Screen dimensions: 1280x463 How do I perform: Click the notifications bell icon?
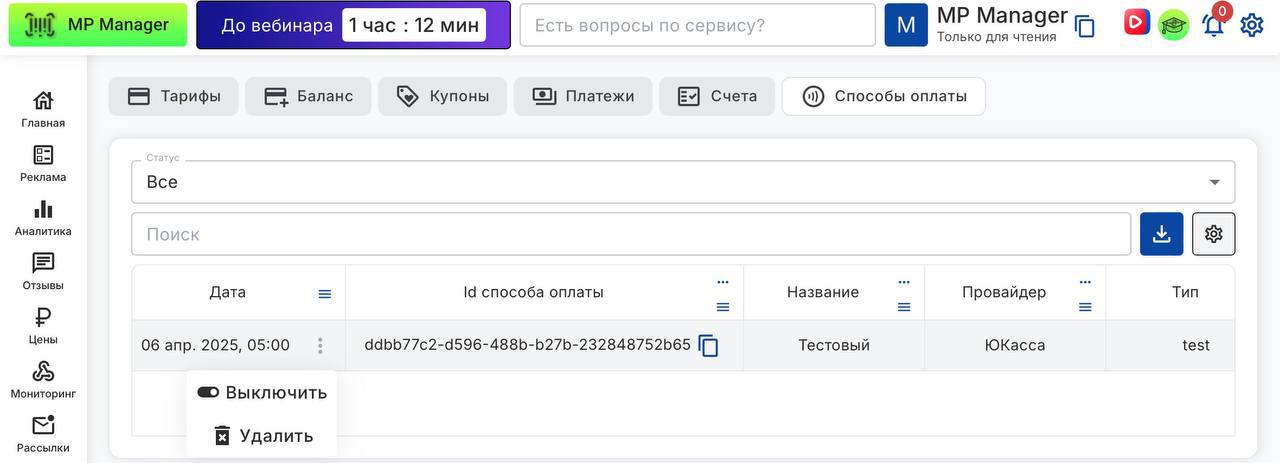(x=1213, y=25)
